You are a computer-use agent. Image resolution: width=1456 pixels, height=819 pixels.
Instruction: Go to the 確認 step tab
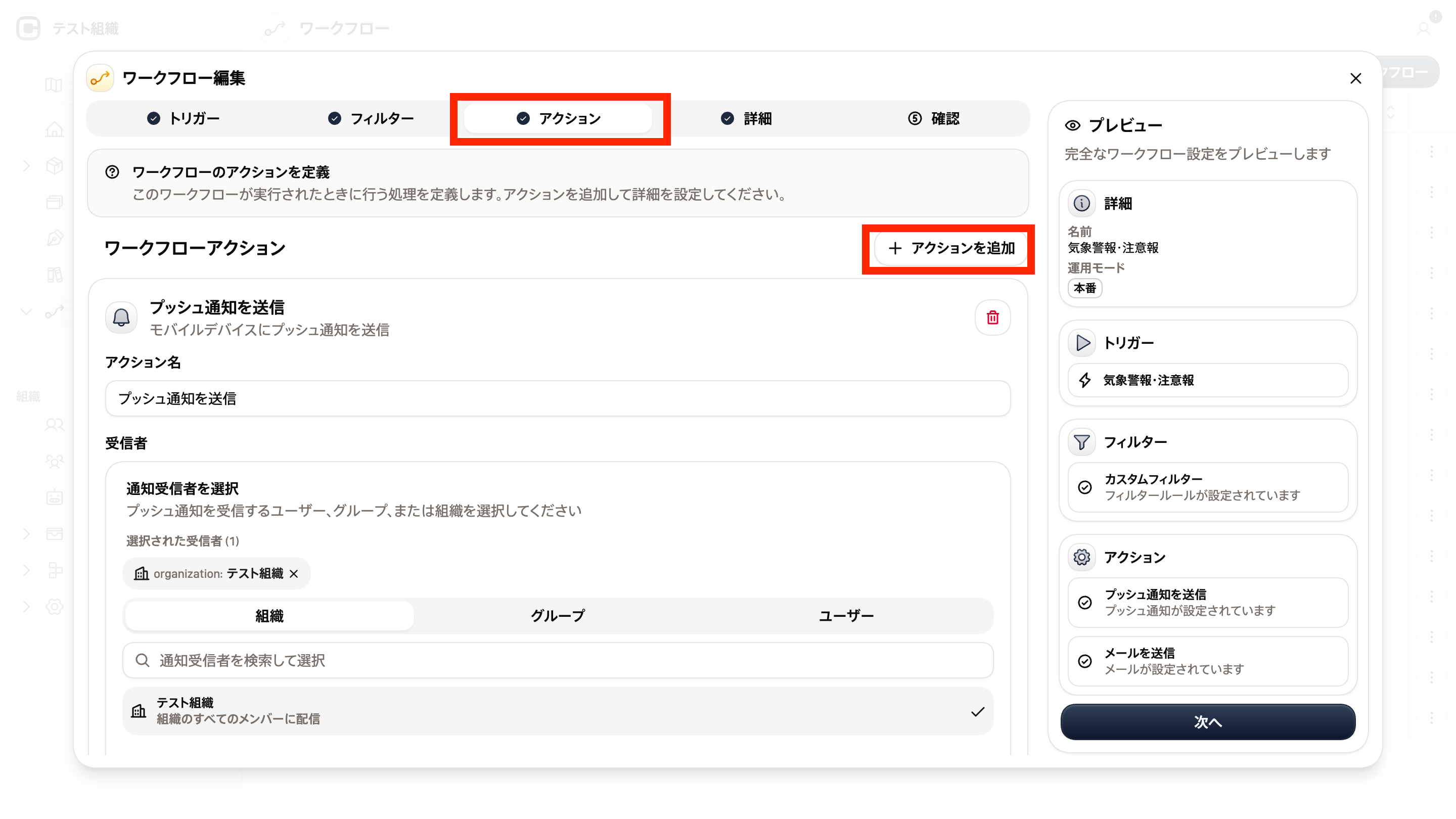pyautogui.click(x=933, y=118)
